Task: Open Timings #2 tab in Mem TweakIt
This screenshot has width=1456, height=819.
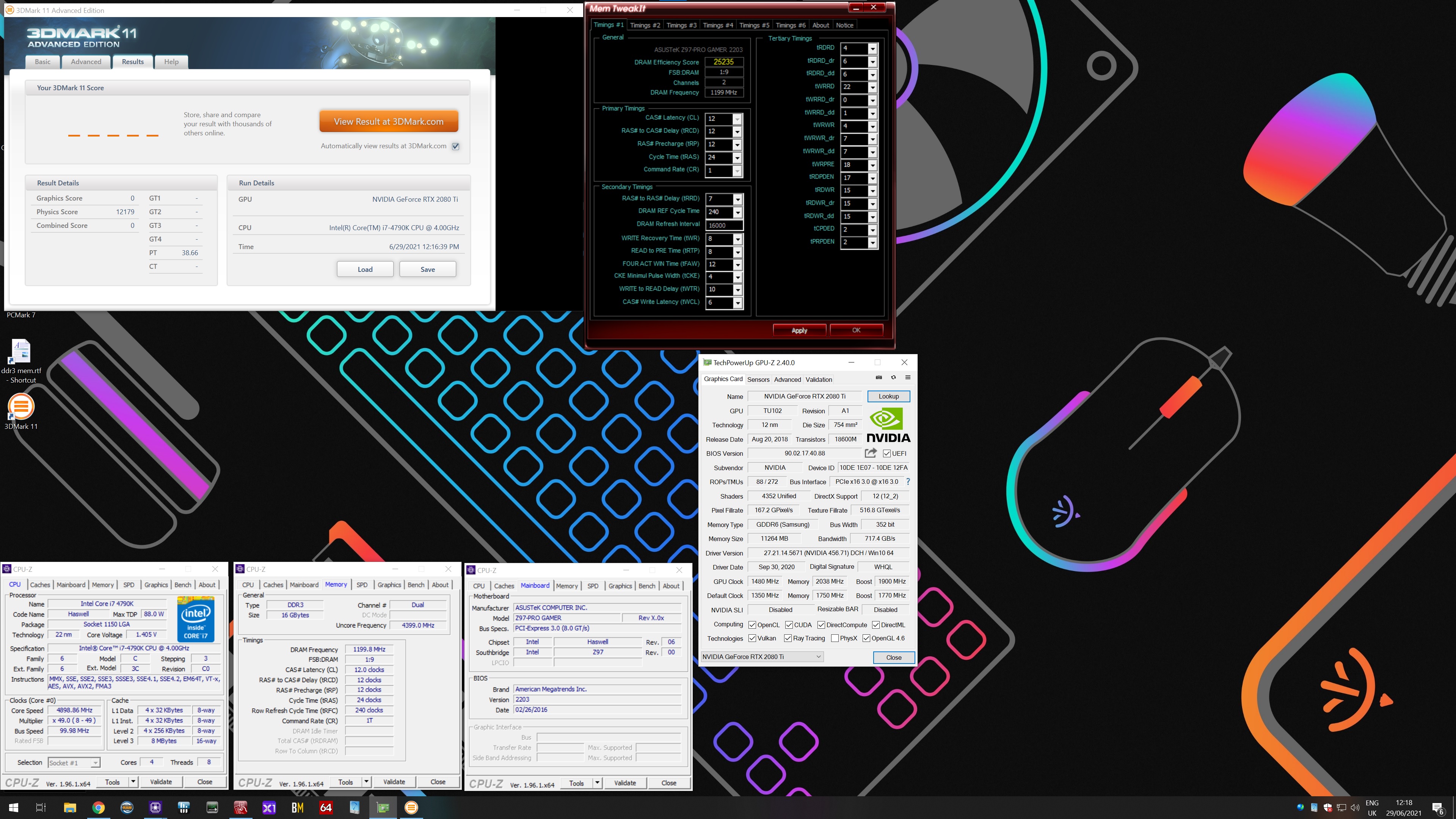Action: click(645, 25)
